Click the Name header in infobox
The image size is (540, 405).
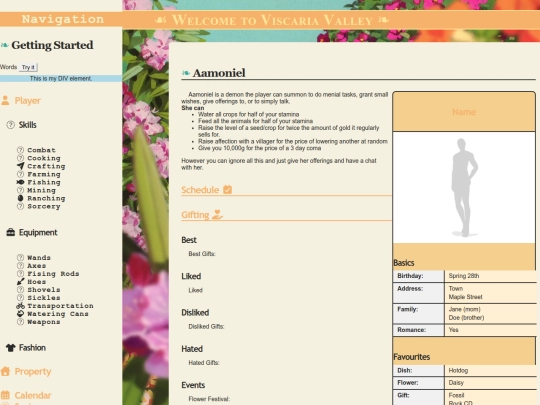coord(464,112)
